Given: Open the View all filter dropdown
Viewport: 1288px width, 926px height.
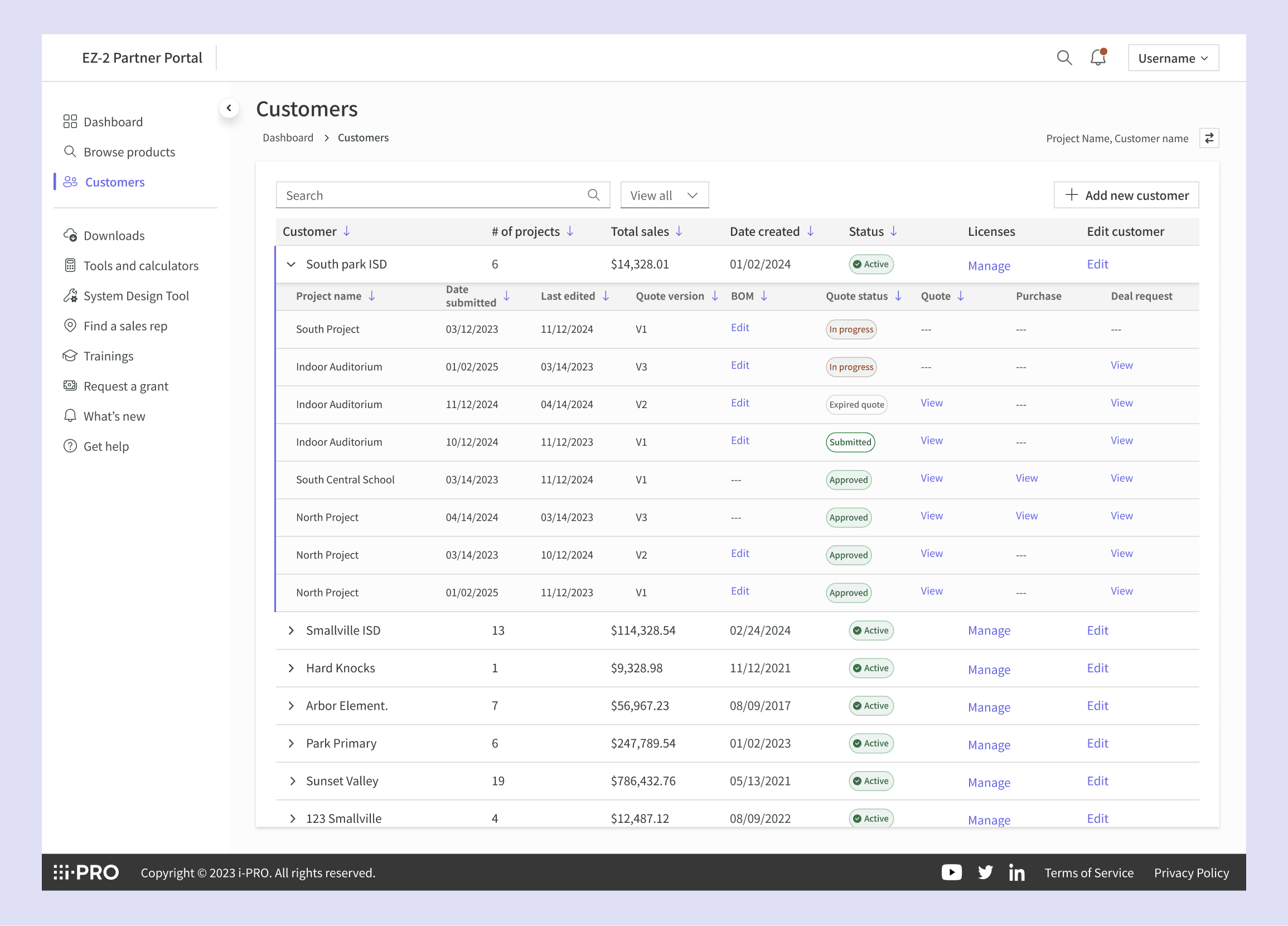Looking at the screenshot, I should pyautogui.click(x=664, y=195).
